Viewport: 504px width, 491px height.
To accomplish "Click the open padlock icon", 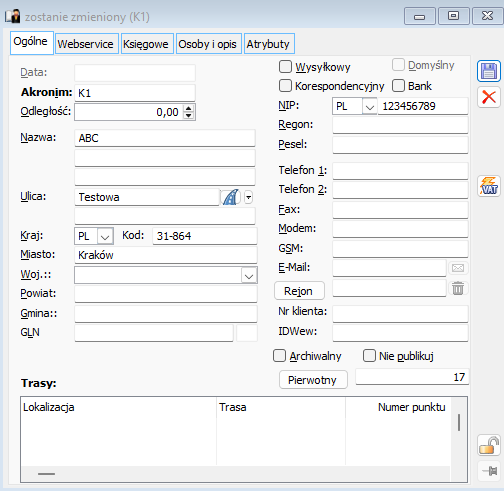I will click(488, 445).
